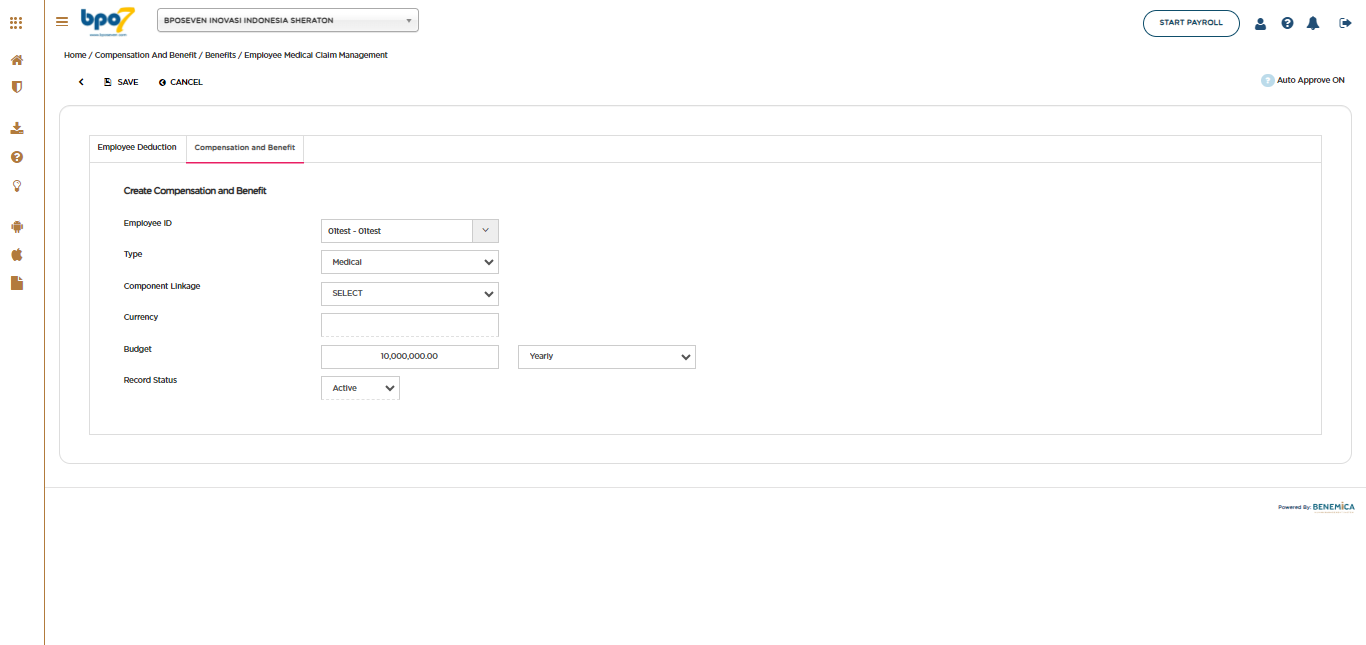
Task: Open the Android app sidebar icon
Action: [17, 226]
